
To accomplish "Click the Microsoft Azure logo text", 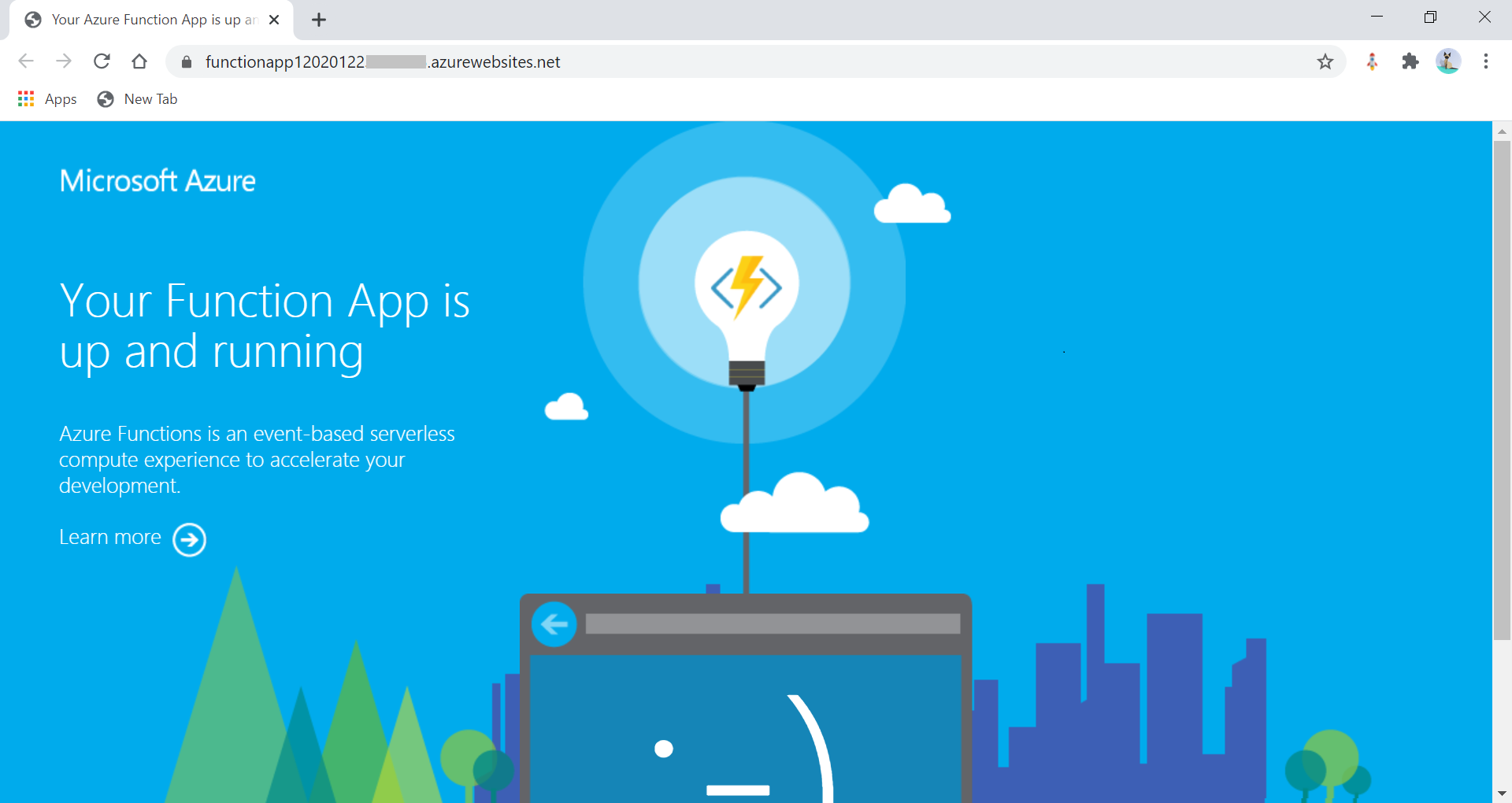I will (x=157, y=181).
